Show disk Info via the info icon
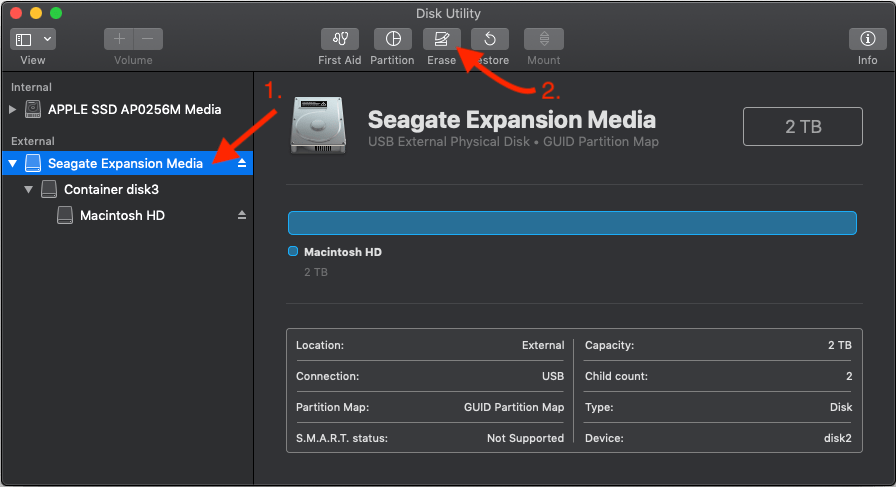Image resolution: width=896 pixels, height=487 pixels. click(867, 39)
